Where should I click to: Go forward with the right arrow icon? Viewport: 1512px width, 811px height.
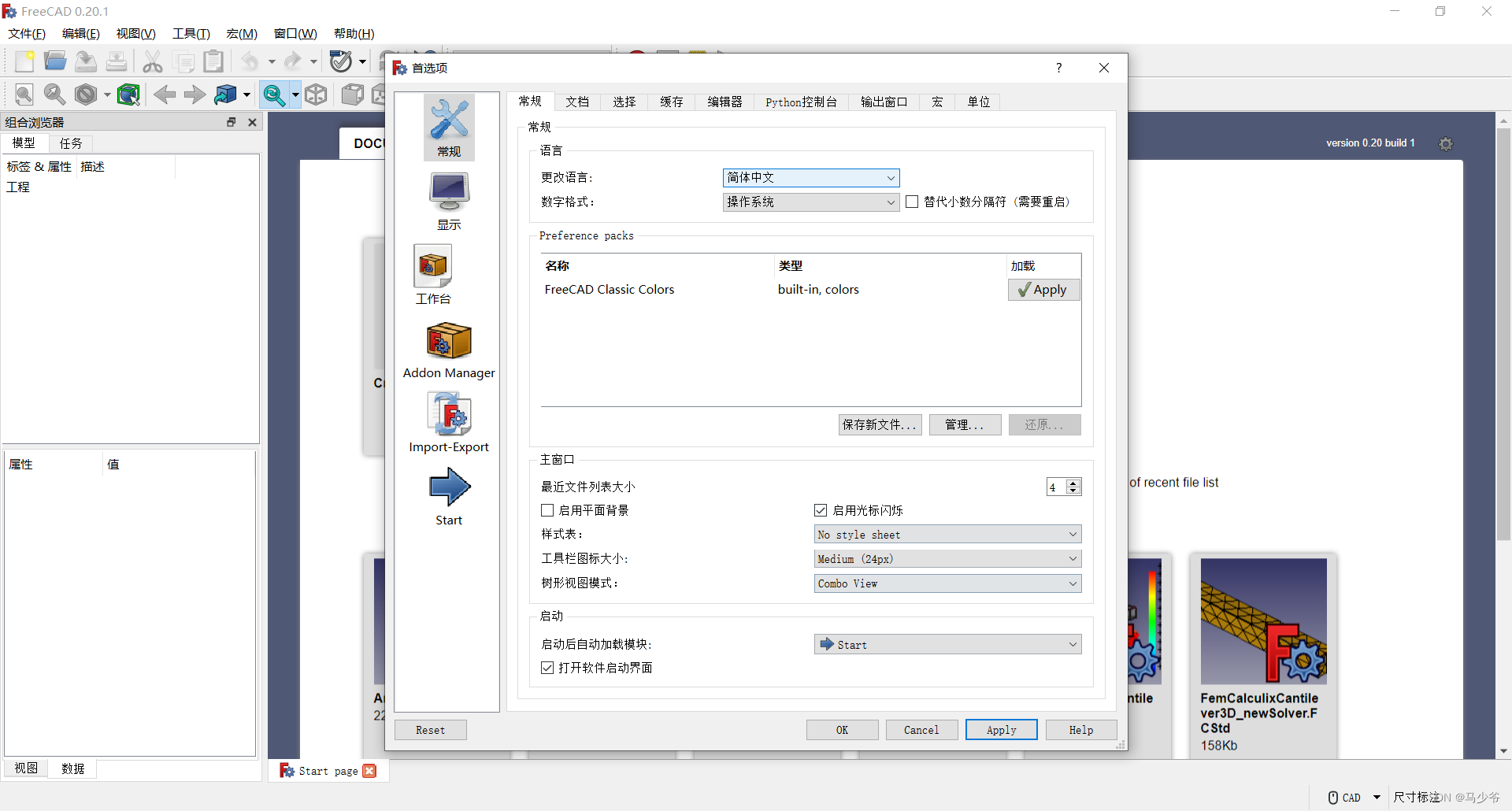click(195, 94)
